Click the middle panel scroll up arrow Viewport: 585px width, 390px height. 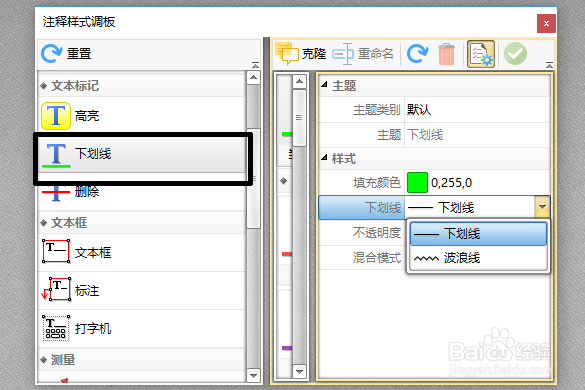pos(299,81)
